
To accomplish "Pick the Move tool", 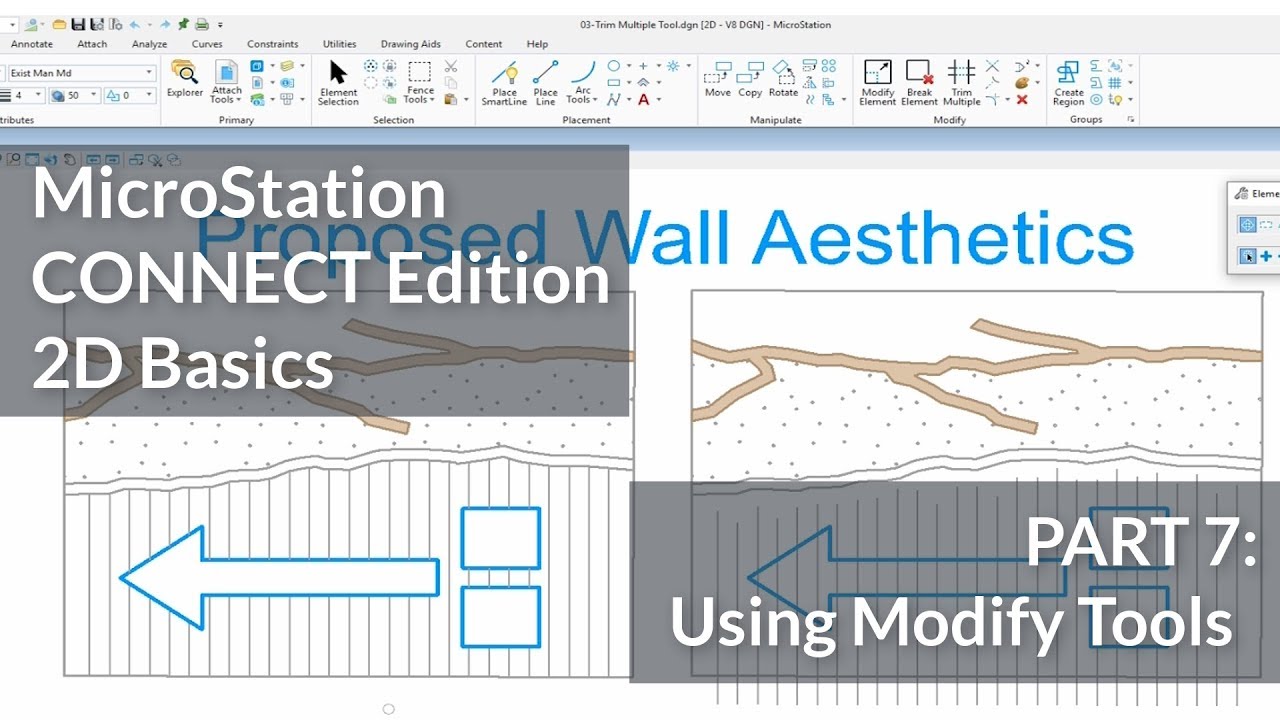I will (x=718, y=80).
